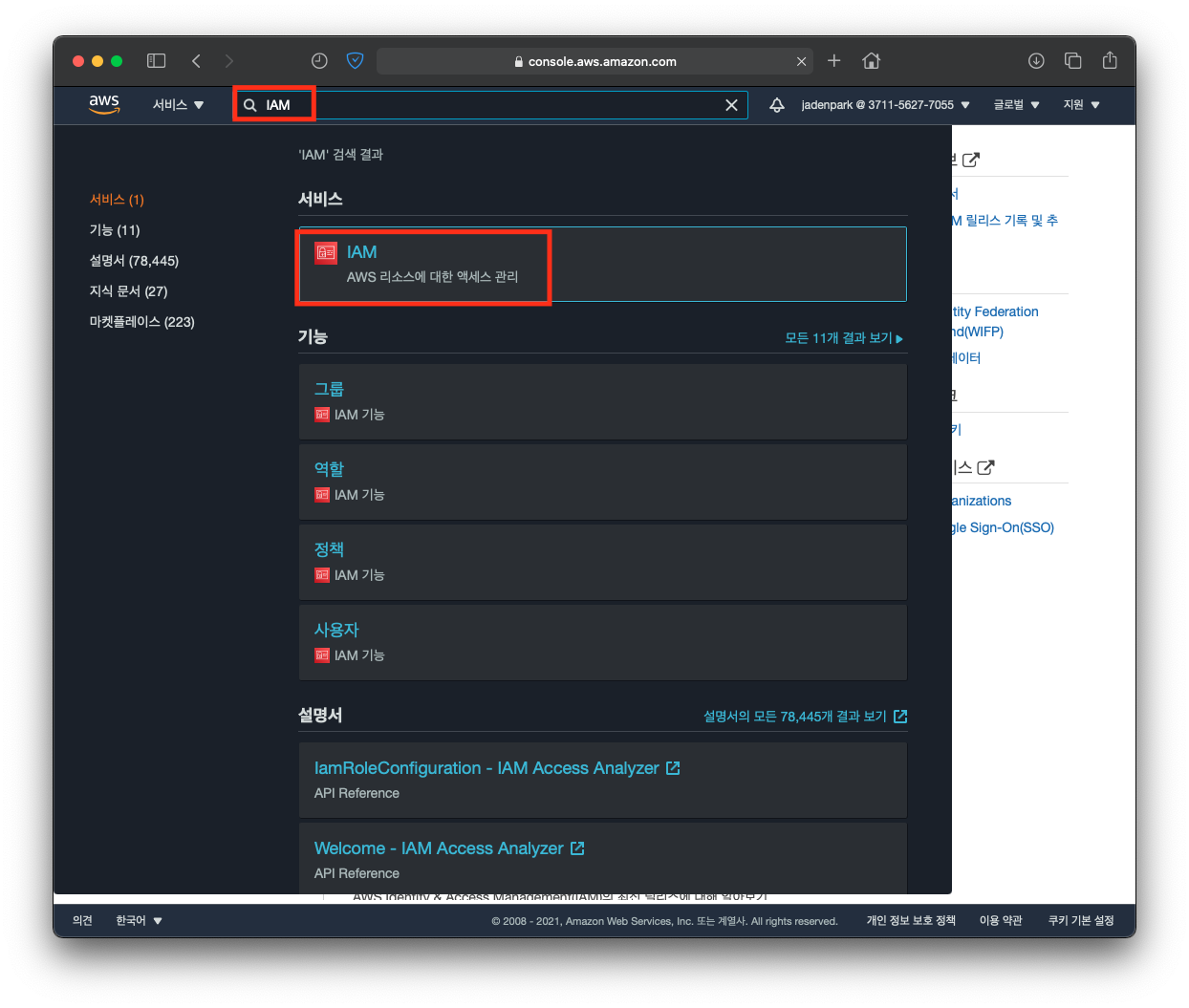Select the 기능 (11) filter category

(x=115, y=230)
